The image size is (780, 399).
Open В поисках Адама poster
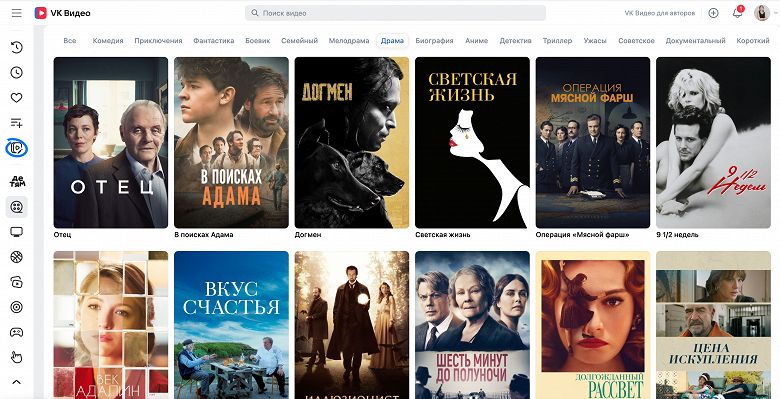tap(231, 143)
